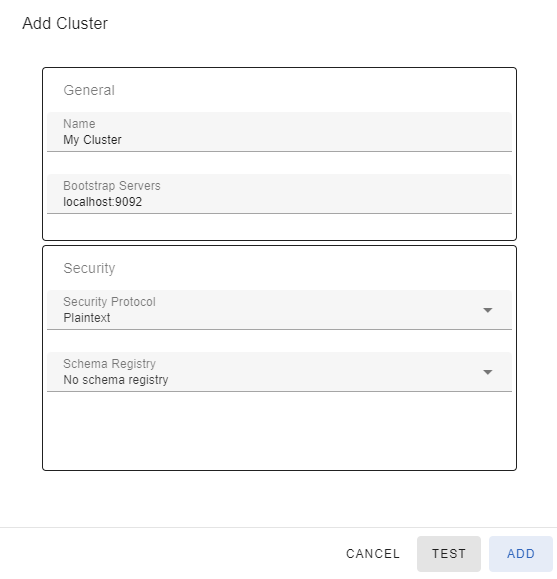Focus the Bootstrap Servers input field
The image size is (557, 579).
279,194
